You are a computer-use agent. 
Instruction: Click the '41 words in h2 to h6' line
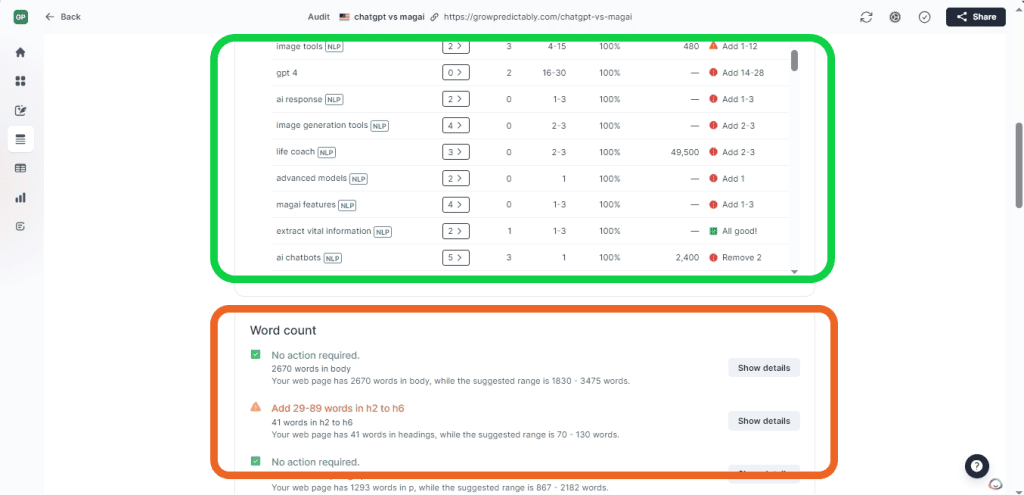tap(312, 422)
